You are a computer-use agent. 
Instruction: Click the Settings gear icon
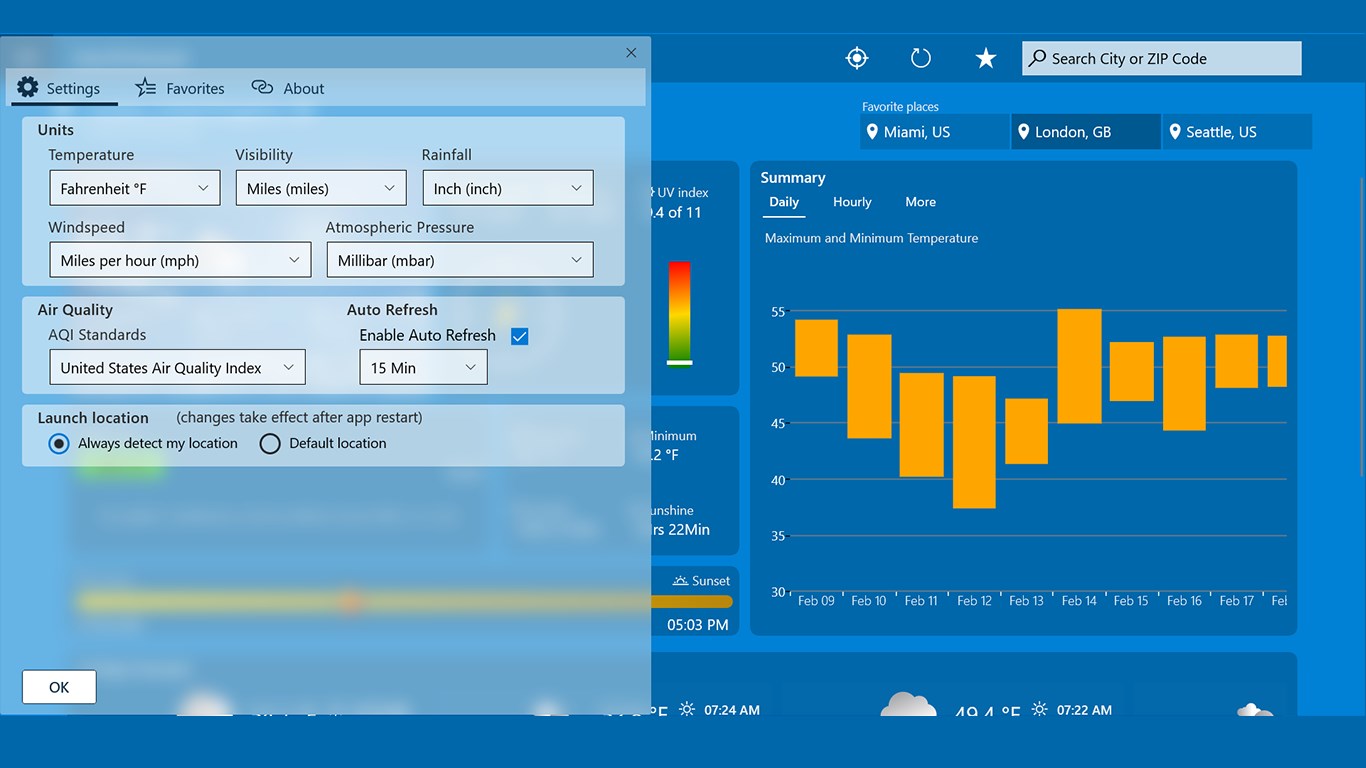[29, 87]
